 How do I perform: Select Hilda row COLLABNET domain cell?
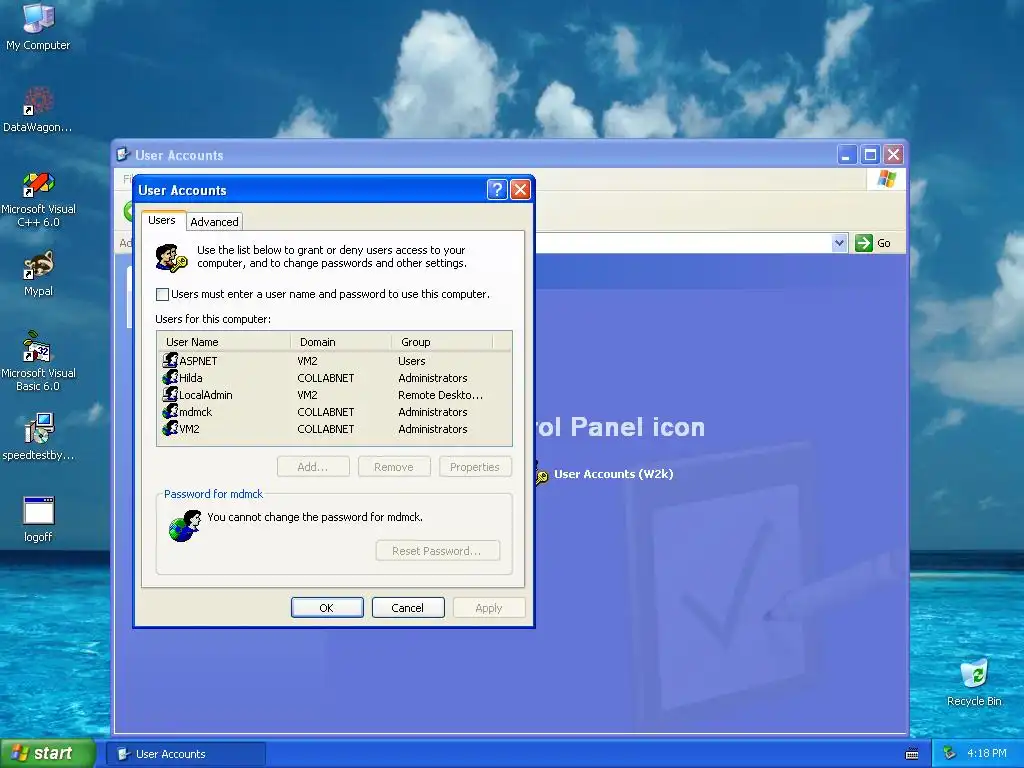pos(325,378)
